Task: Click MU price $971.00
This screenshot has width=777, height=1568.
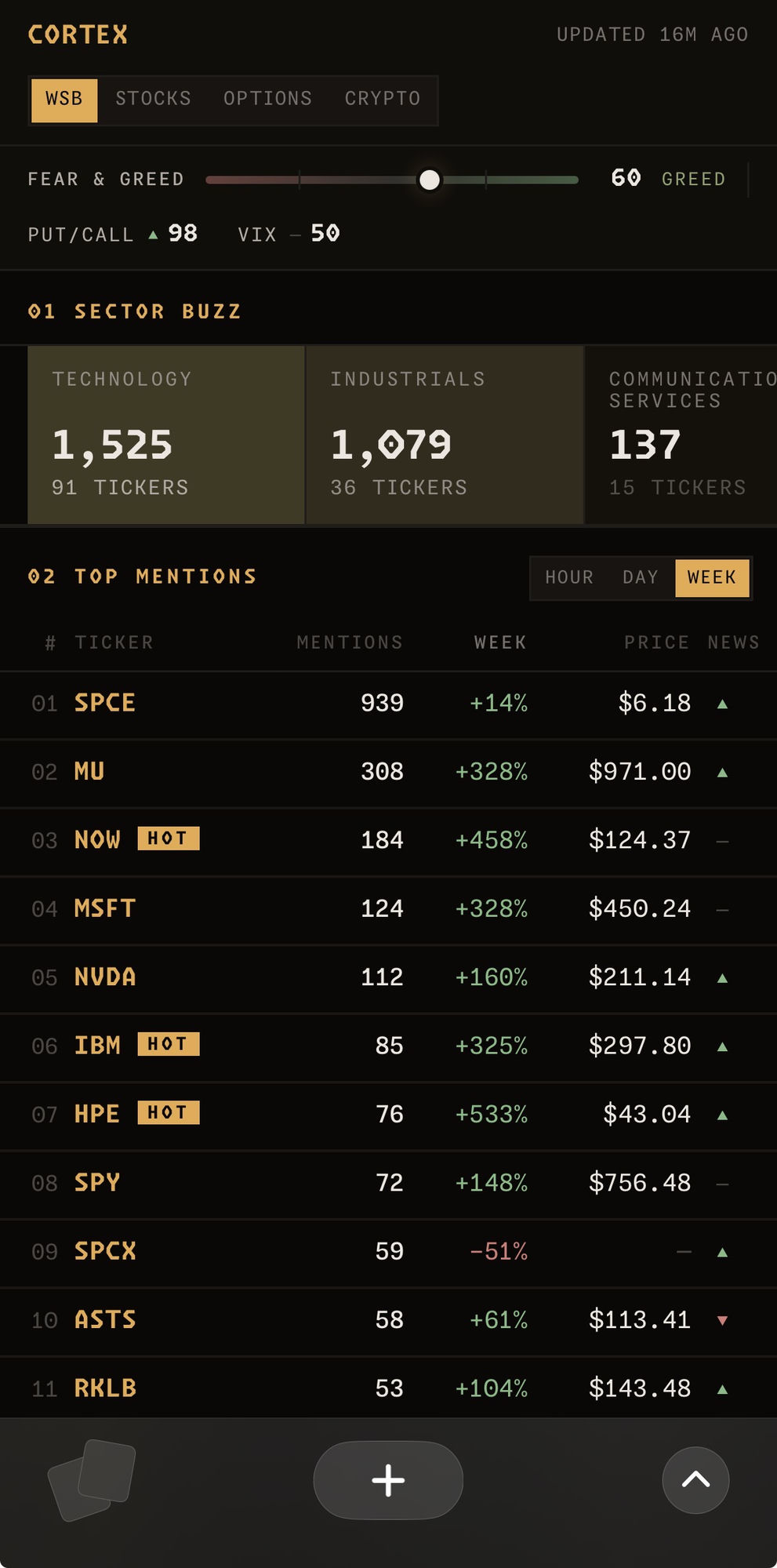Action: 640,771
